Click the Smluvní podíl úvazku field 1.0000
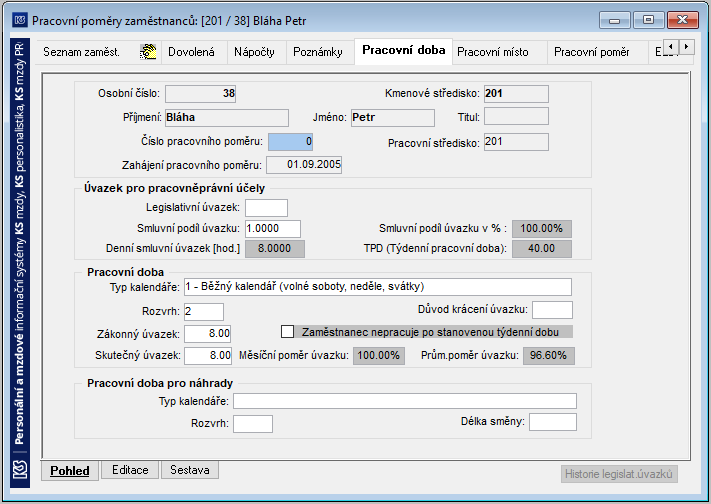The height and width of the screenshot is (504, 711). pyautogui.click(x=273, y=229)
